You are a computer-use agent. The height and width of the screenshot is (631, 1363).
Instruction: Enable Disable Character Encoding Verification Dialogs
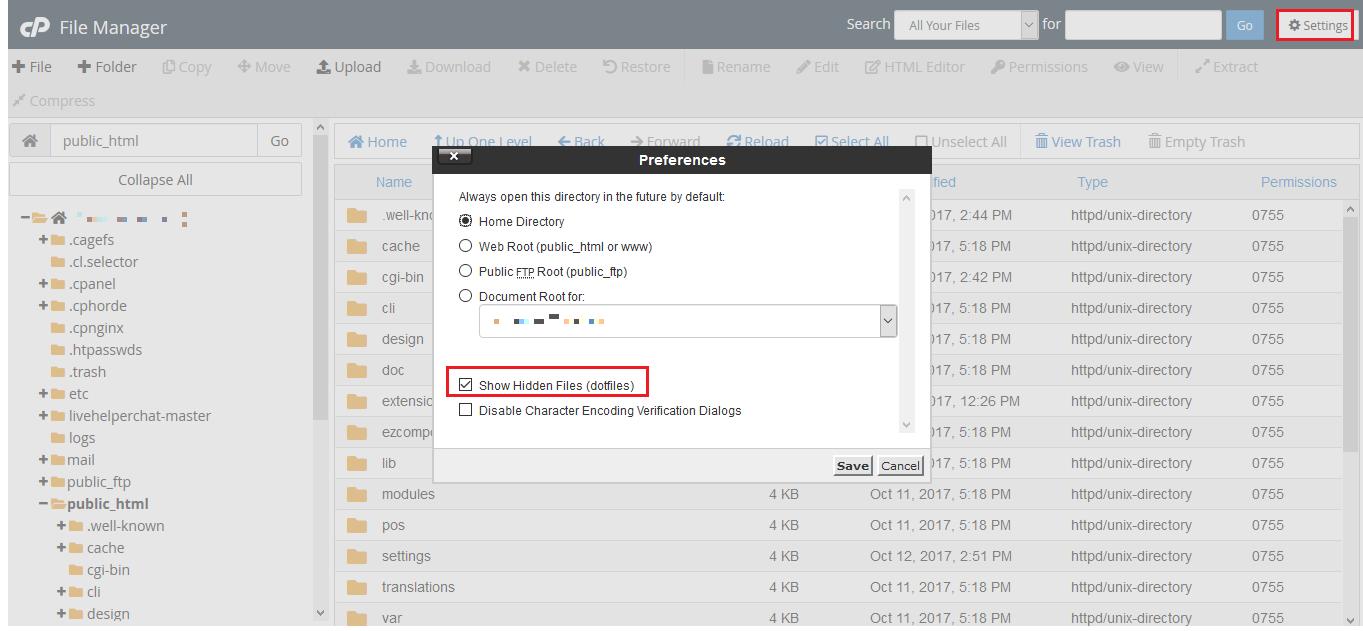click(465, 410)
